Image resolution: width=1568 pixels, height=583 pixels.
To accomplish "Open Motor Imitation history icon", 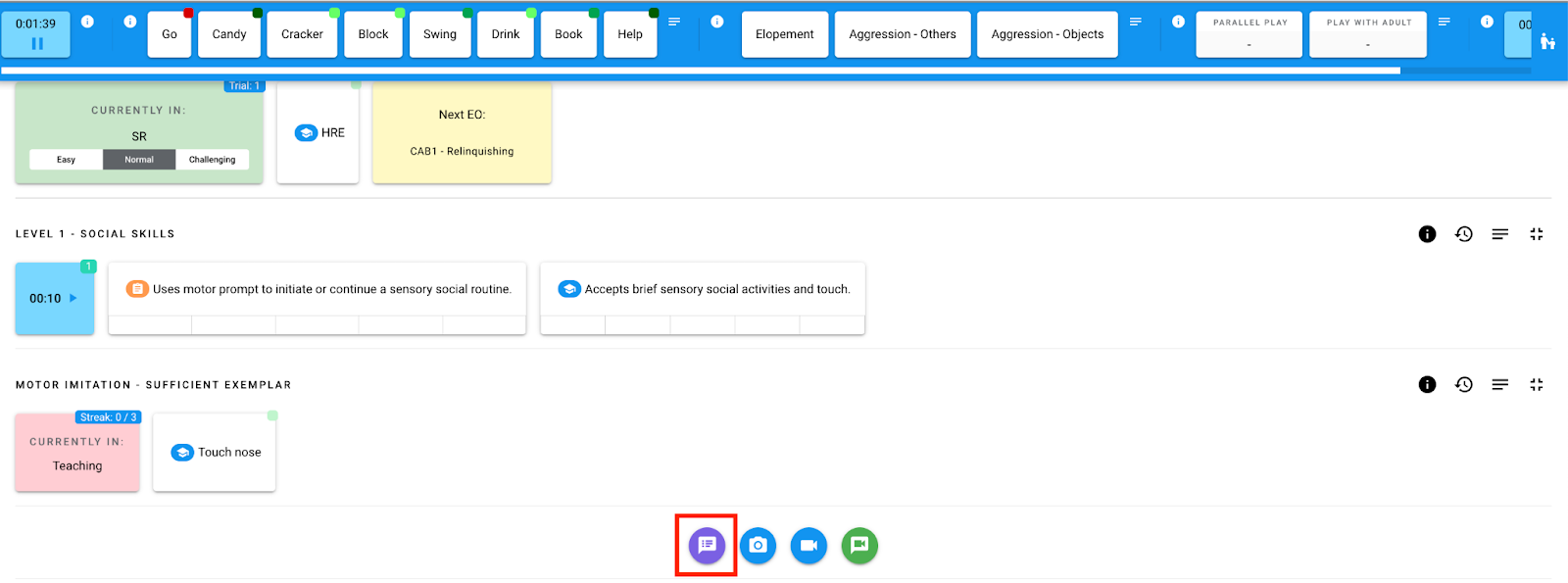I will (x=1463, y=385).
